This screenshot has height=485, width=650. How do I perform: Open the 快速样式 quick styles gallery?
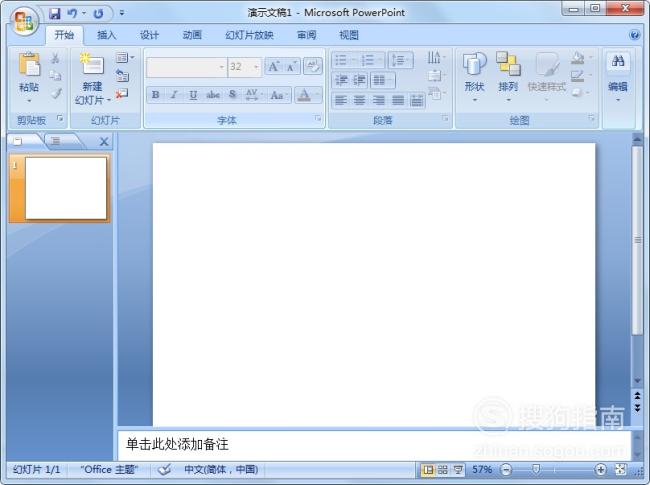coord(546,77)
